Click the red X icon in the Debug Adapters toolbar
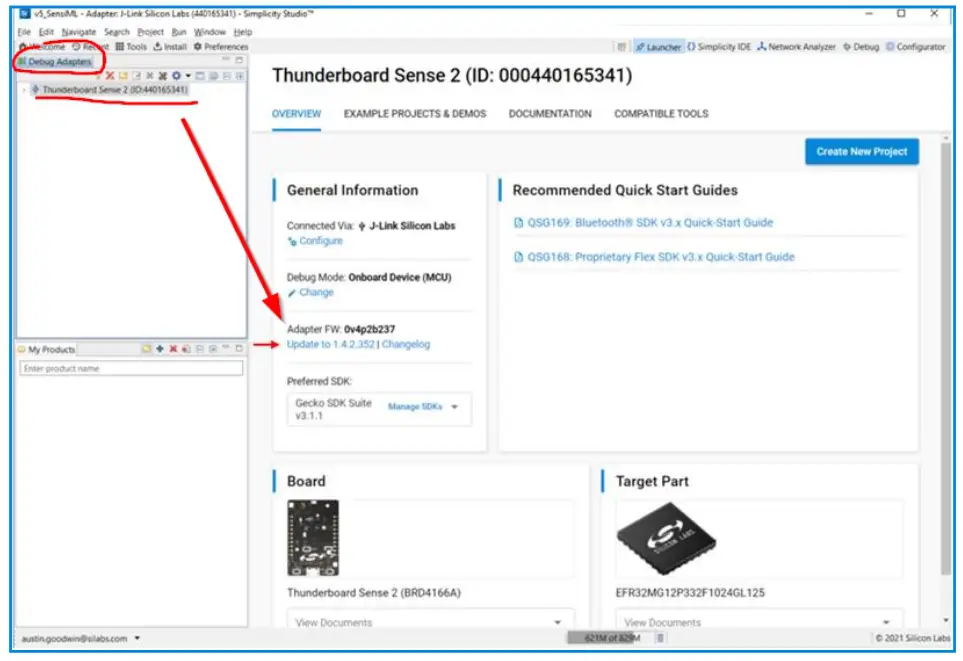The width and height of the screenshot is (963, 661). pos(110,76)
